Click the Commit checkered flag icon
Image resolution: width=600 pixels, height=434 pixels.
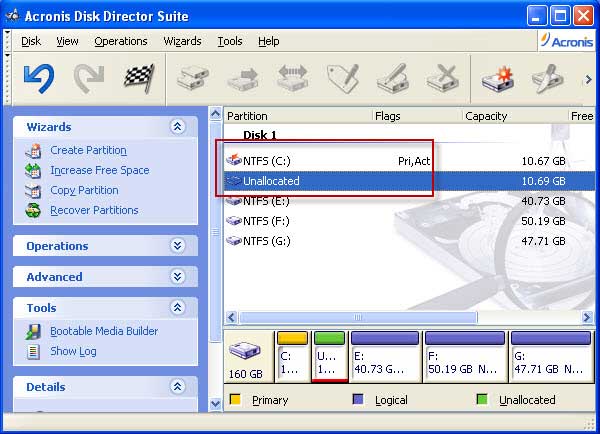pos(139,78)
